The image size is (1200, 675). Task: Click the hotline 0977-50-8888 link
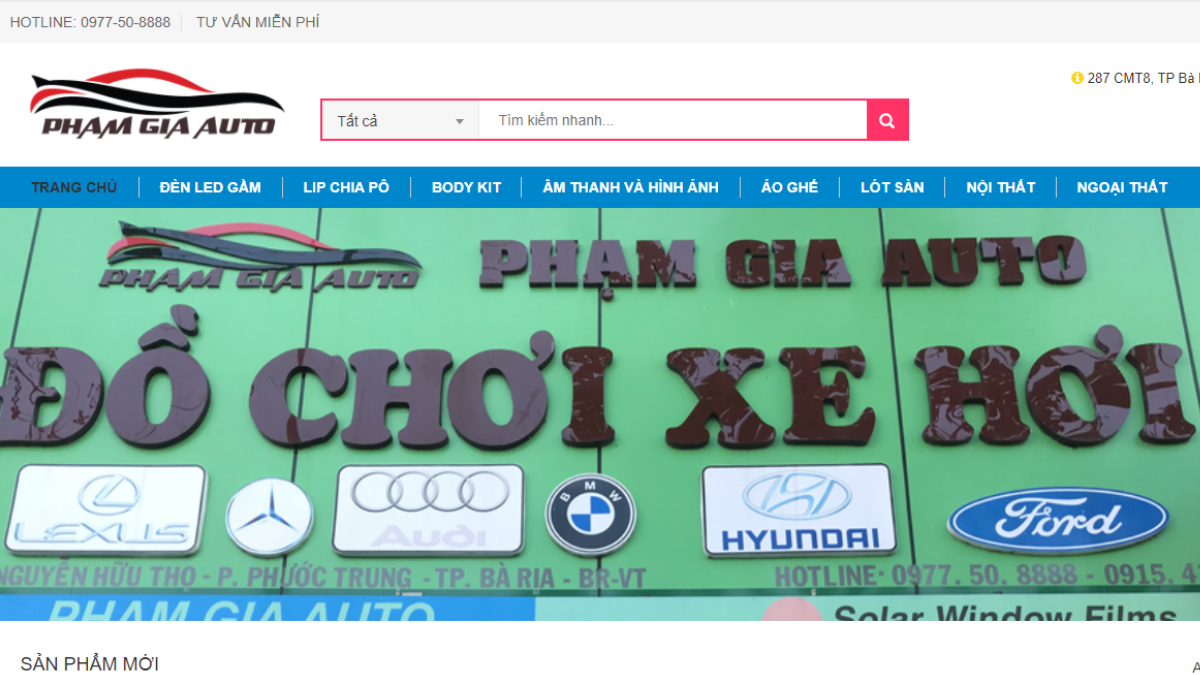(90, 22)
